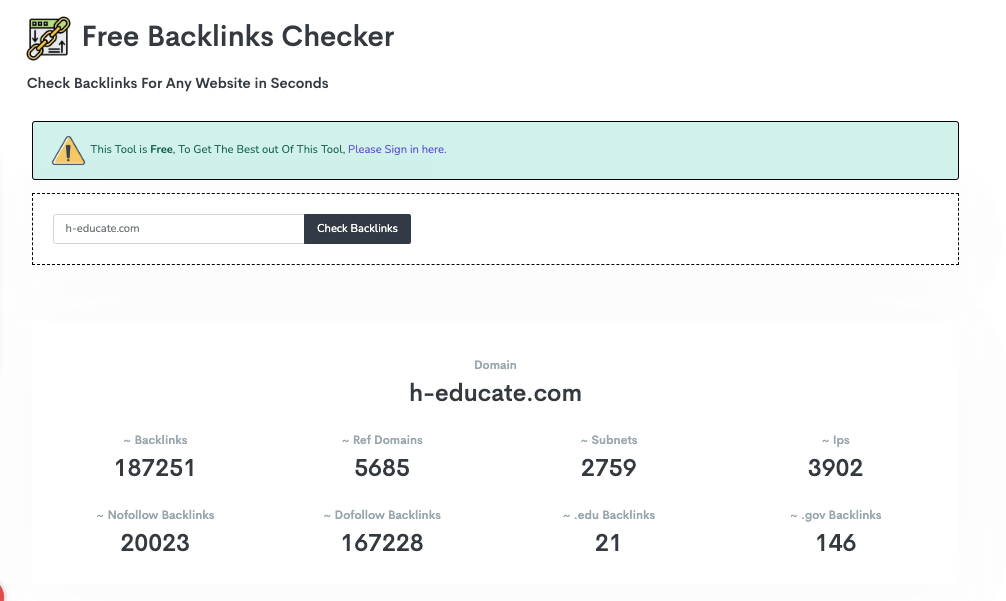
Task: Click the small "Domain" label
Action: point(495,365)
